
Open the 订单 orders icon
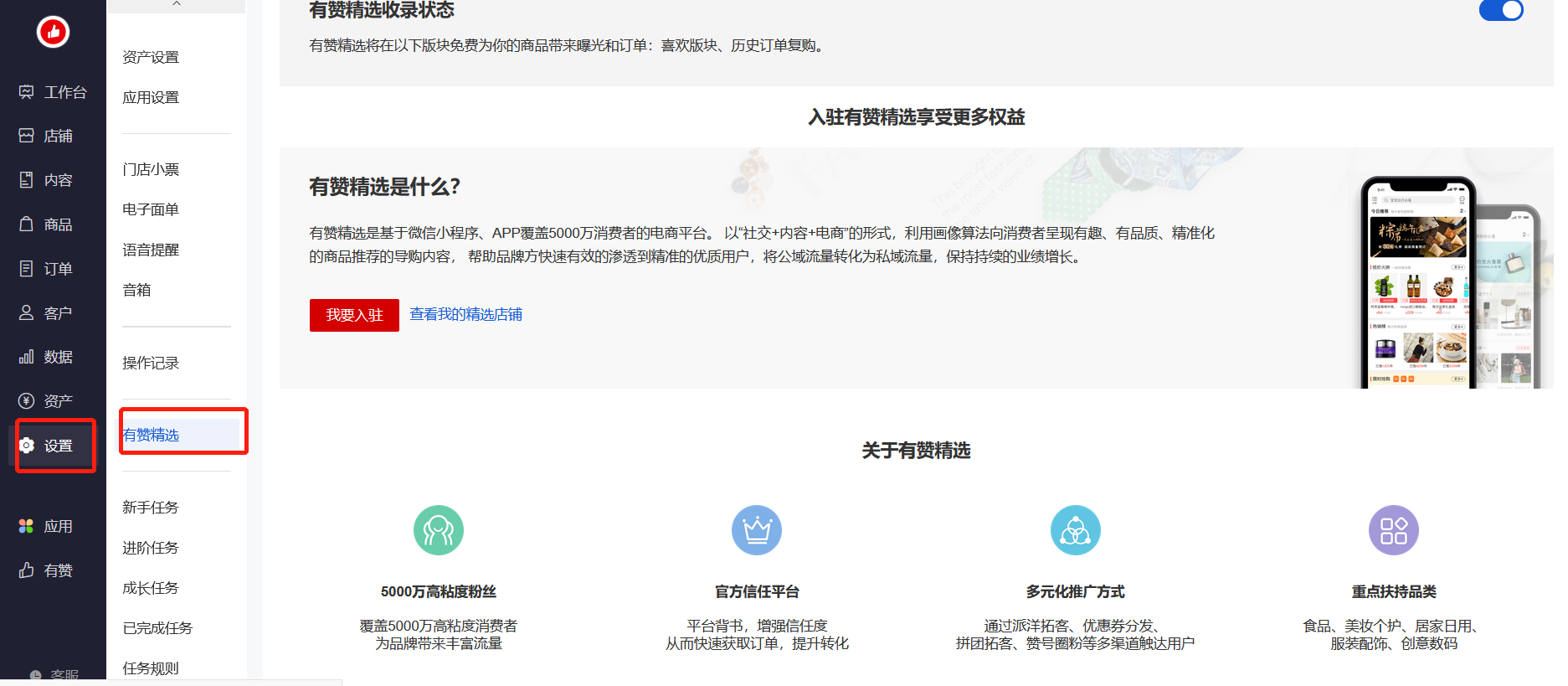click(27, 269)
